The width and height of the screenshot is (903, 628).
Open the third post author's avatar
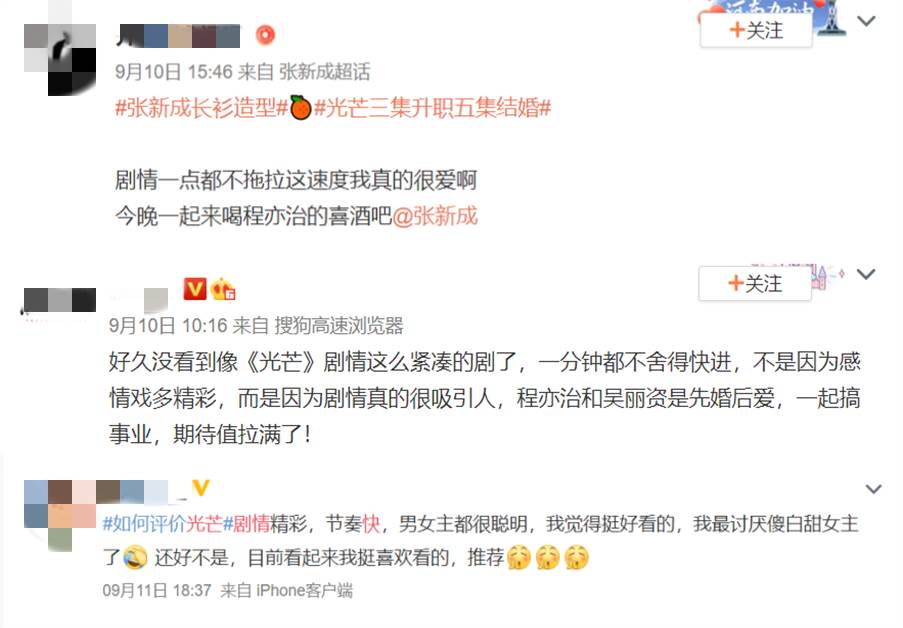(60, 516)
